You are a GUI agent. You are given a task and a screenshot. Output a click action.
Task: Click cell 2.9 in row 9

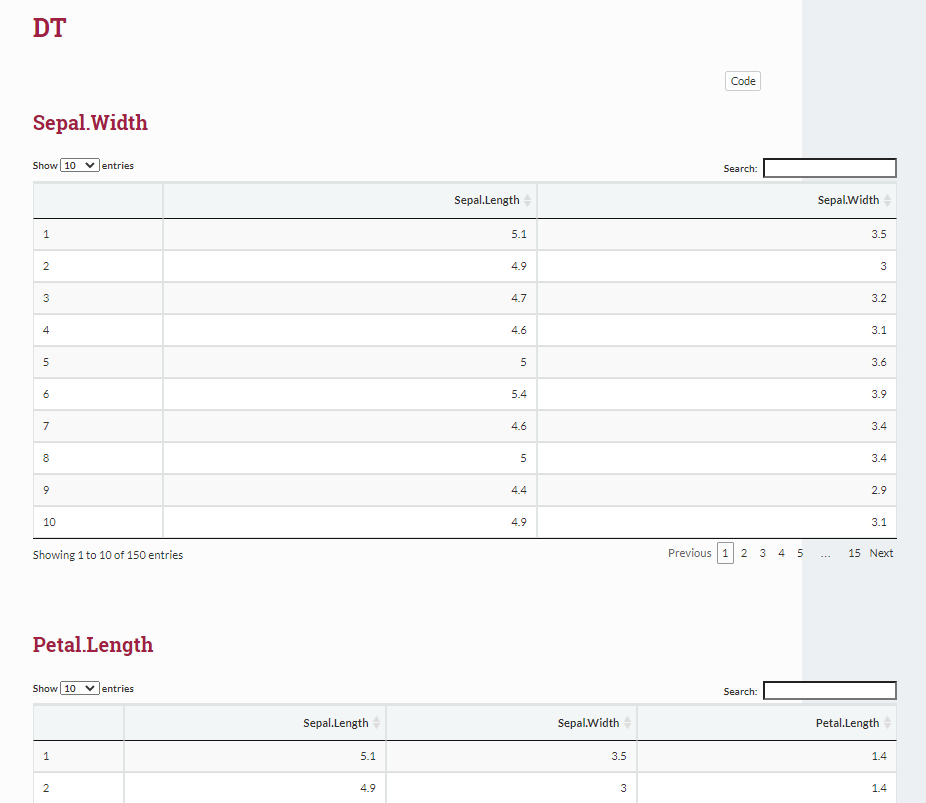coord(879,490)
